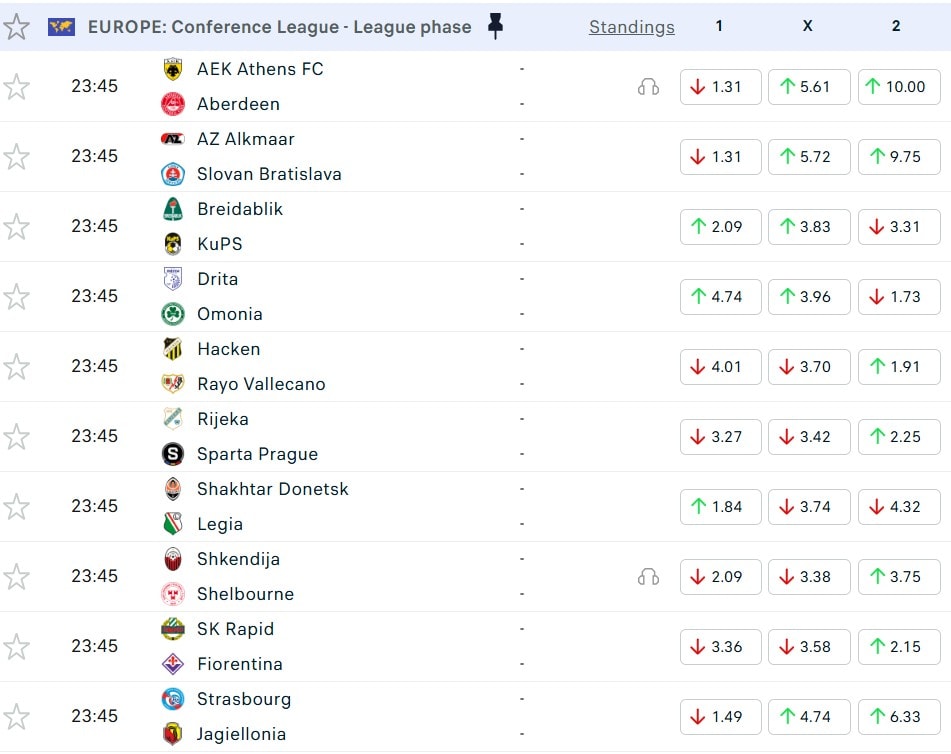Viewport: 951px width, 754px height.
Task: Click the headphones icon for Shkendija match
Action: tap(648, 577)
